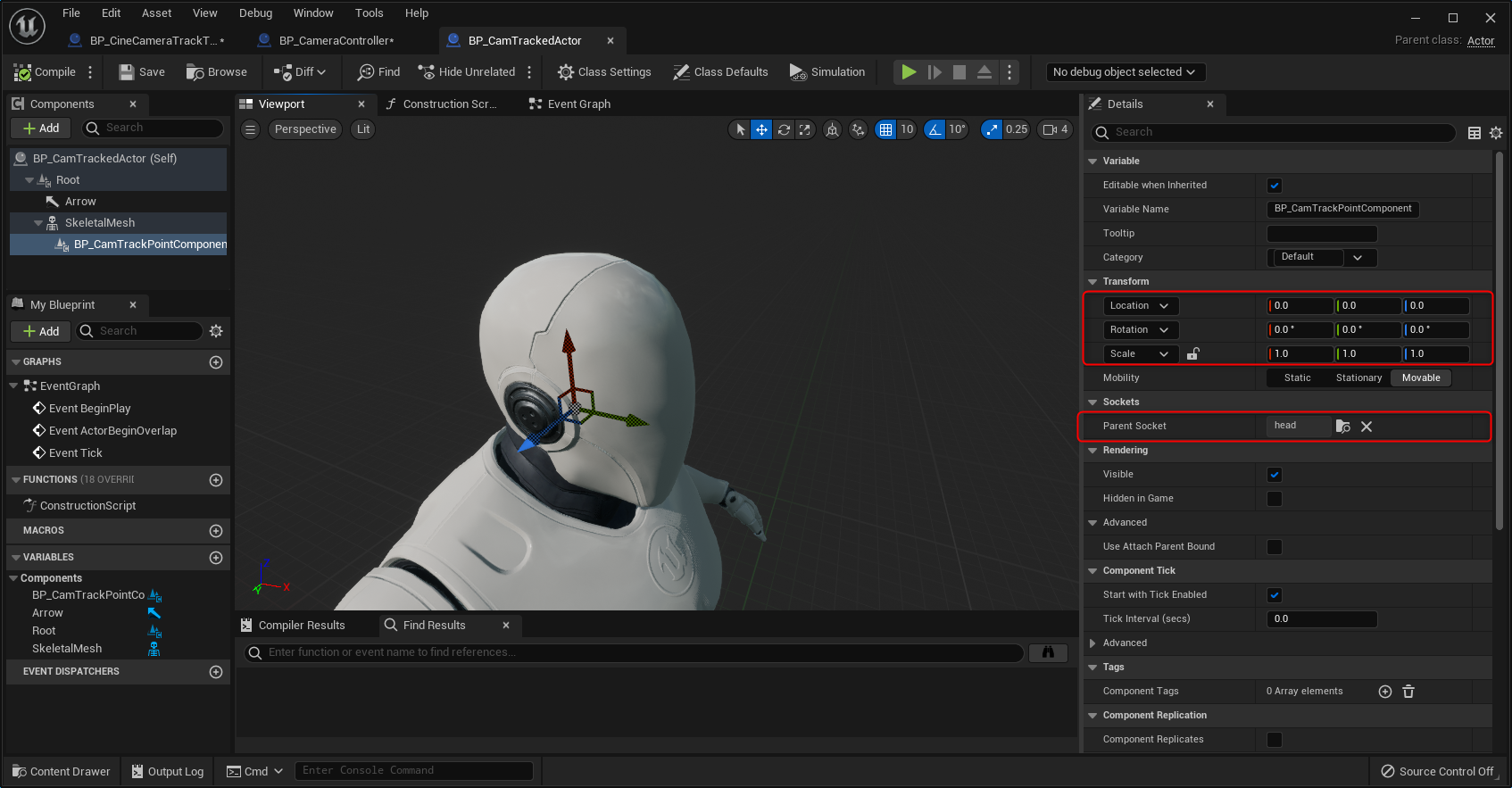Enable Use Attach Parent Bound
1512x788 pixels.
click(x=1275, y=547)
